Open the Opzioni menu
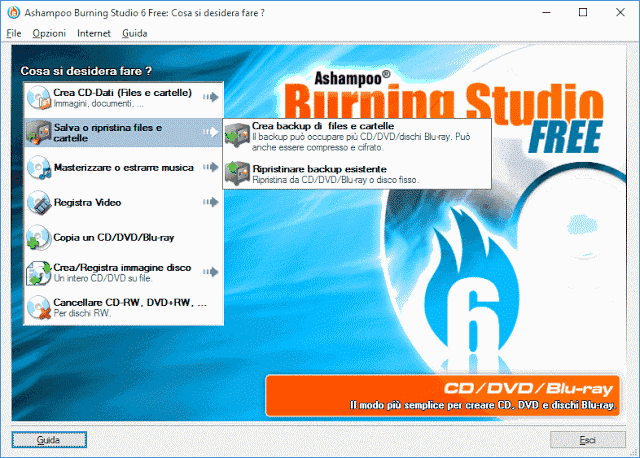The image size is (640, 458). coord(49,33)
